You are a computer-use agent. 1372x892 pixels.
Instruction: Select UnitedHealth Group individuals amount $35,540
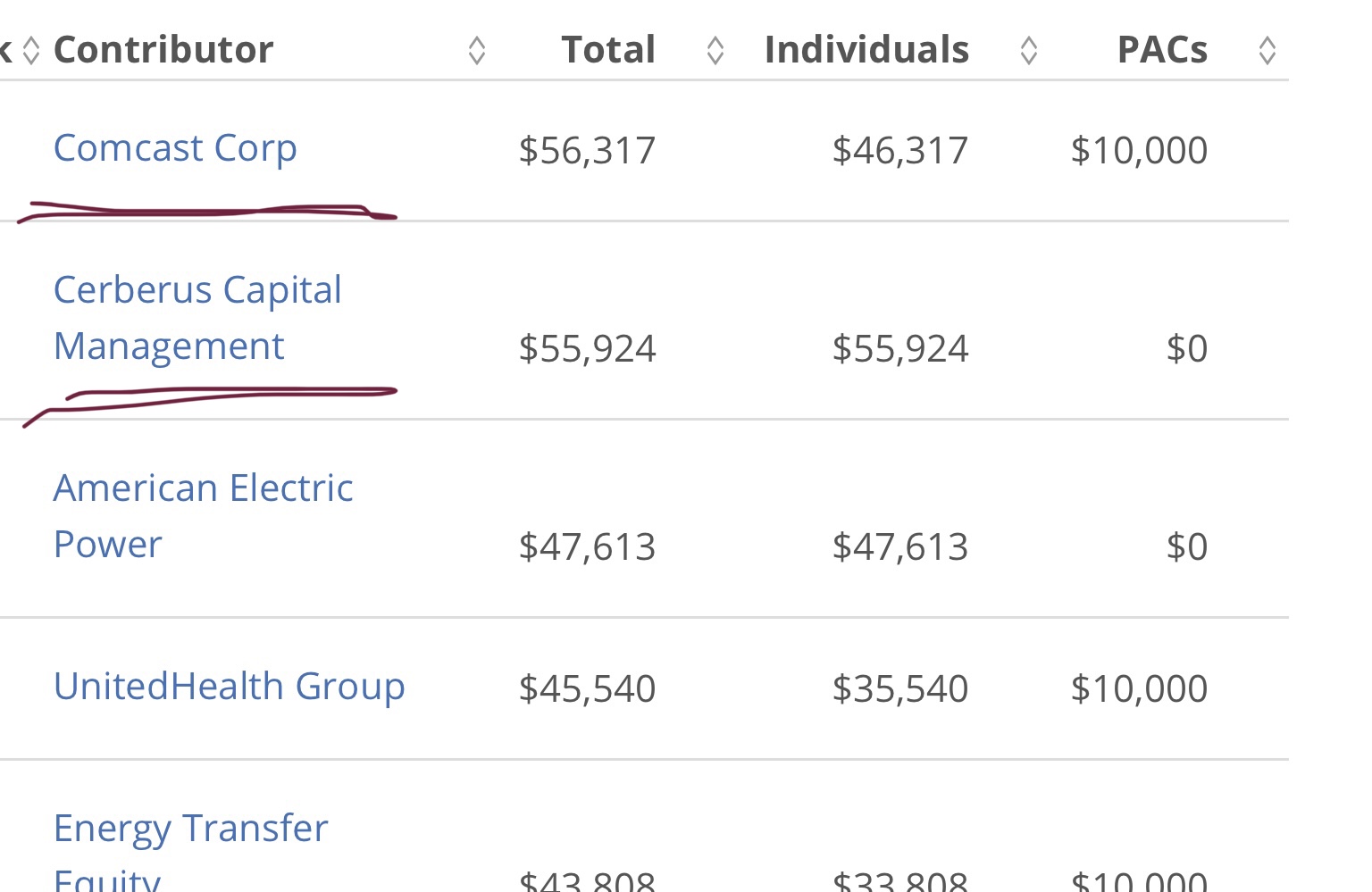tap(900, 688)
